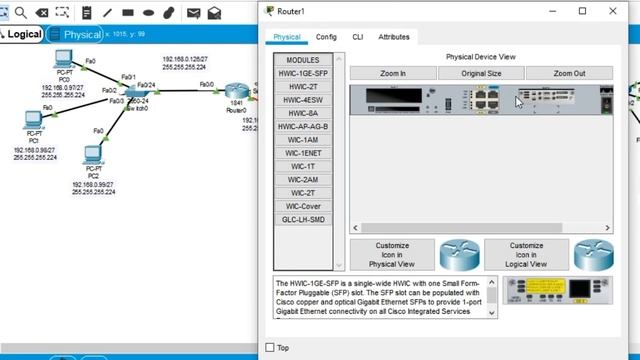Click device view right scroll arrow
Viewport: 640px width, 360px height.
(x=607, y=228)
